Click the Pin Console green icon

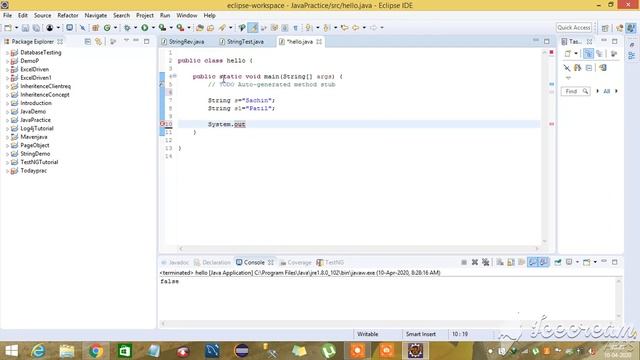pos(558,262)
